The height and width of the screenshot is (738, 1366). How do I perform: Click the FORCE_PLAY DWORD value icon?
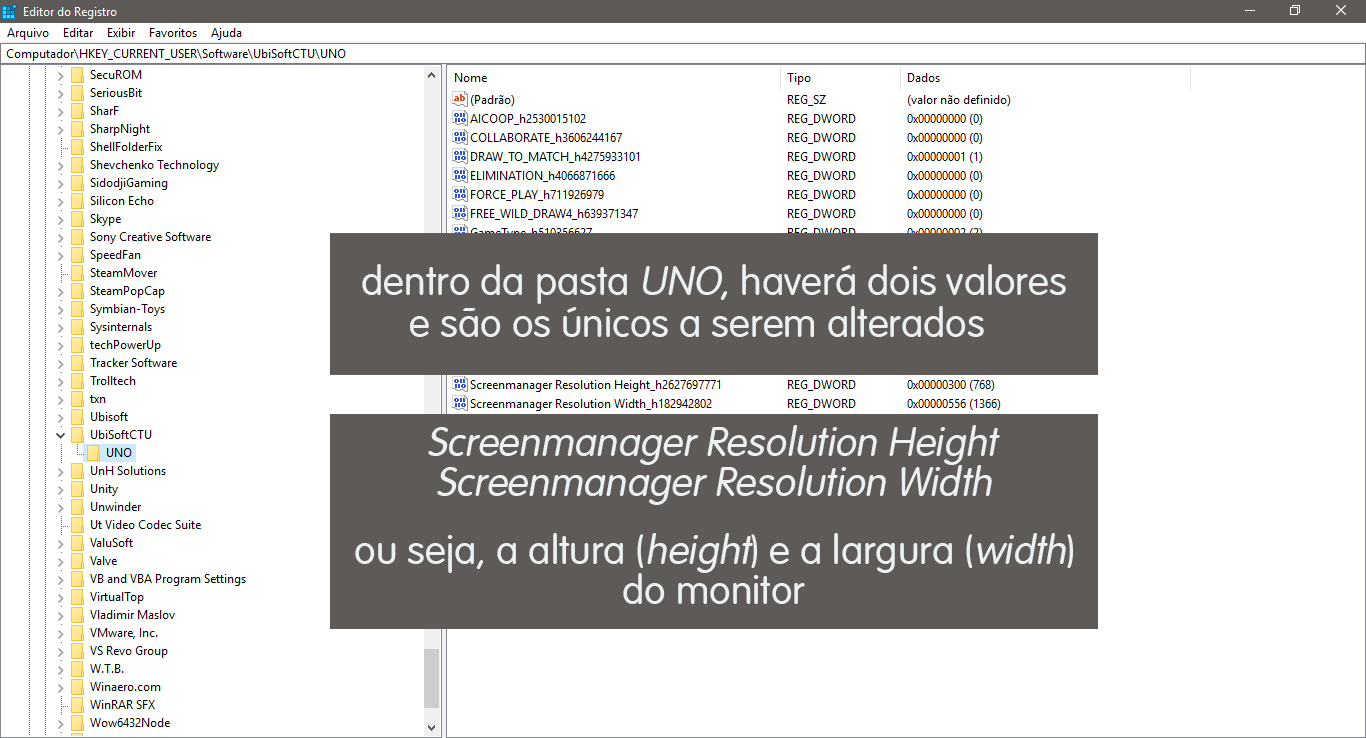point(460,194)
